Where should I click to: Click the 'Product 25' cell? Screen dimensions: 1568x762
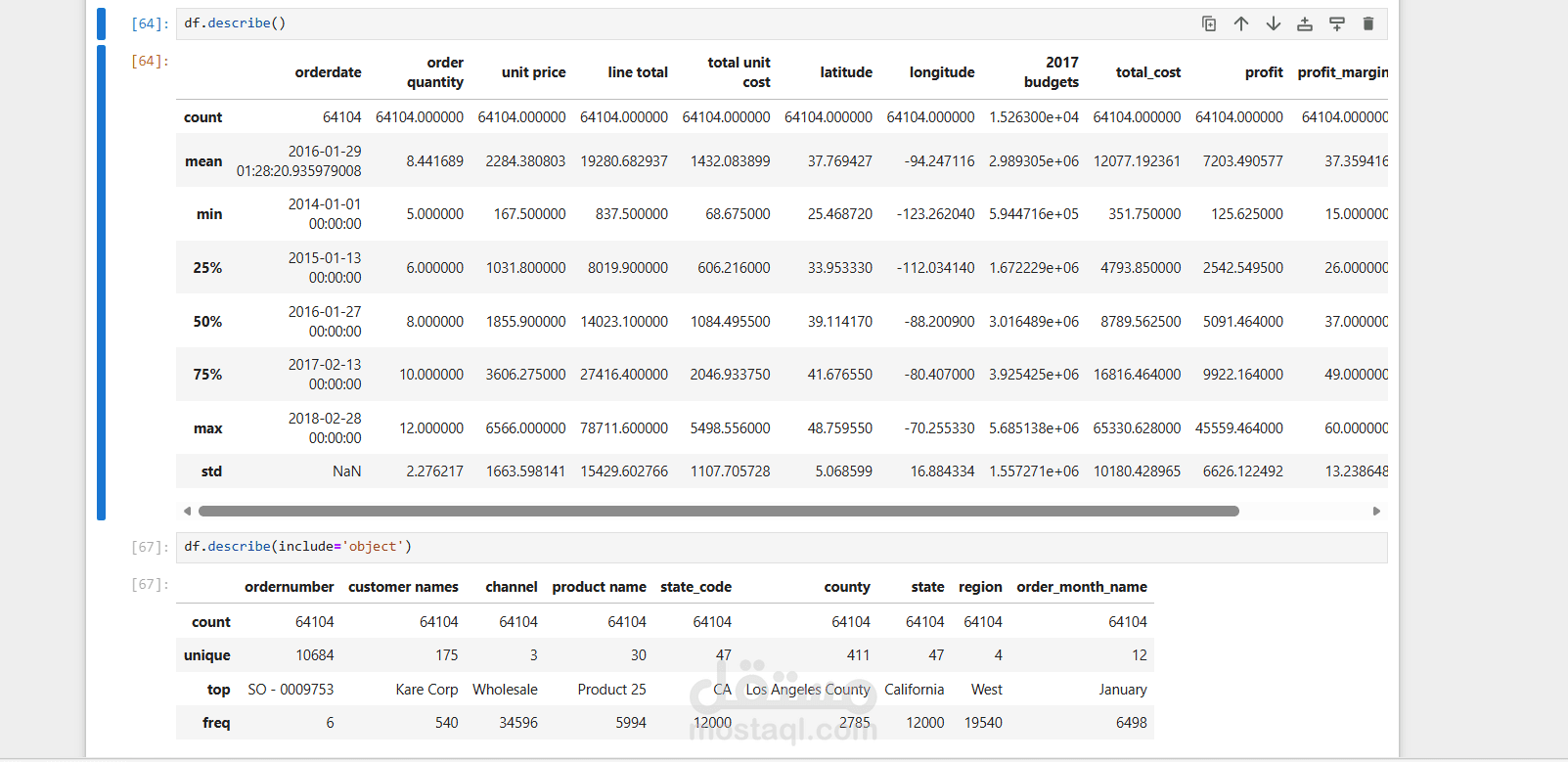coord(611,690)
